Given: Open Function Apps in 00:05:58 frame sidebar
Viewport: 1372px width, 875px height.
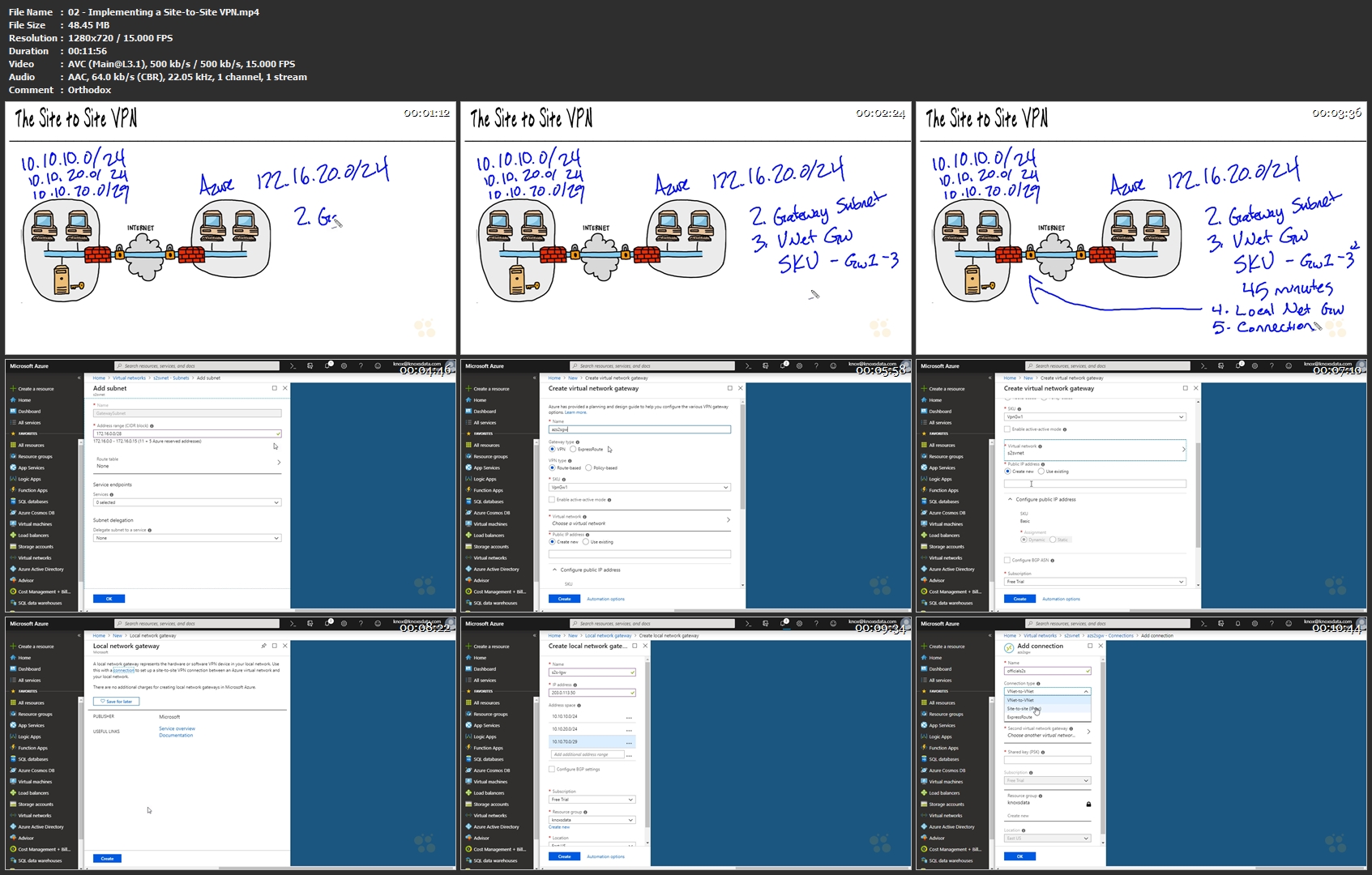Looking at the screenshot, I should tap(483, 490).
